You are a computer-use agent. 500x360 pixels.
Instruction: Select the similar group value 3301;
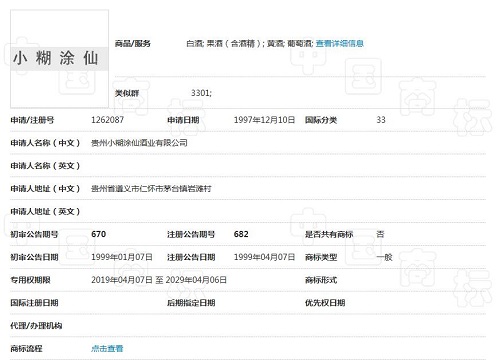tap(201, 93)
